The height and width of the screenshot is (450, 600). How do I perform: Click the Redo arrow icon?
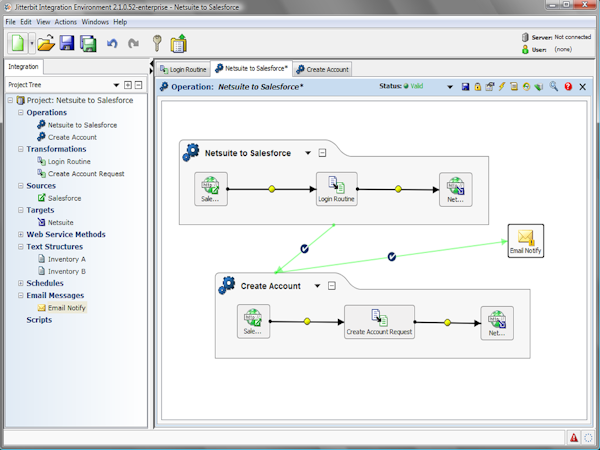(133, 43)
